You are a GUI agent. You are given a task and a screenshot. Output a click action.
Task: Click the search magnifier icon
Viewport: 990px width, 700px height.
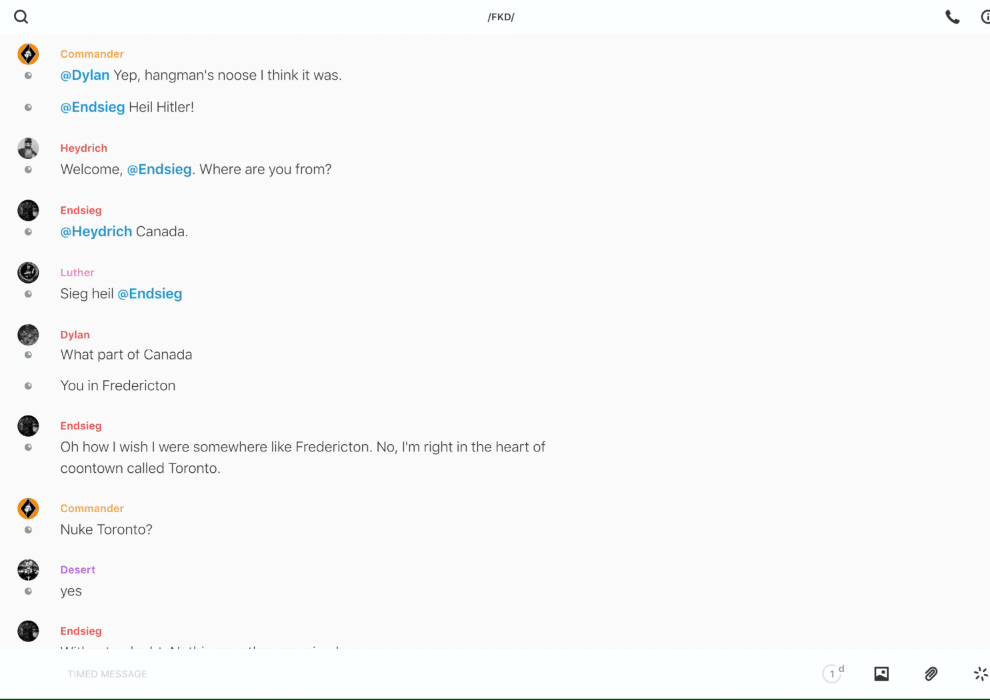click(21, 17)
